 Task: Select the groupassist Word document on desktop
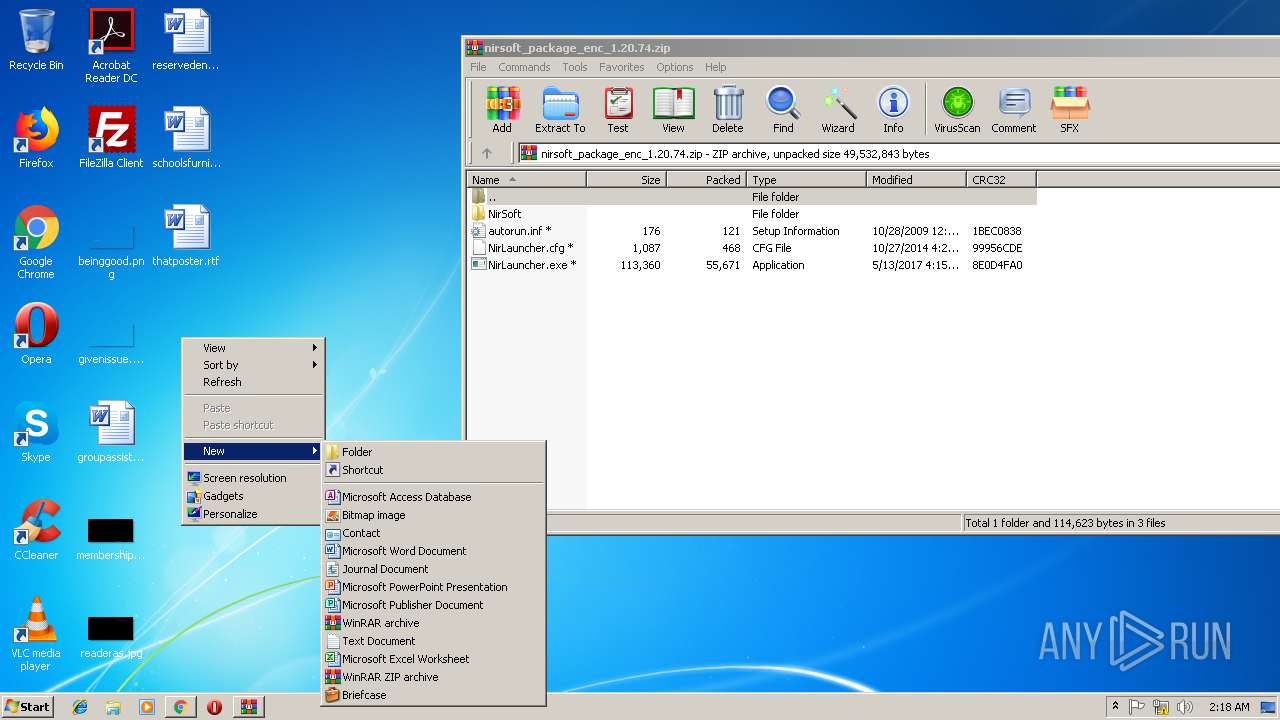[x=111, y=432]
